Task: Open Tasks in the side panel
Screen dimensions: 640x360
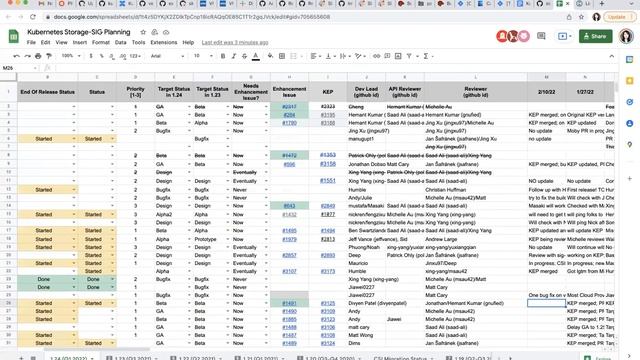Action: [x=629, y=102]
